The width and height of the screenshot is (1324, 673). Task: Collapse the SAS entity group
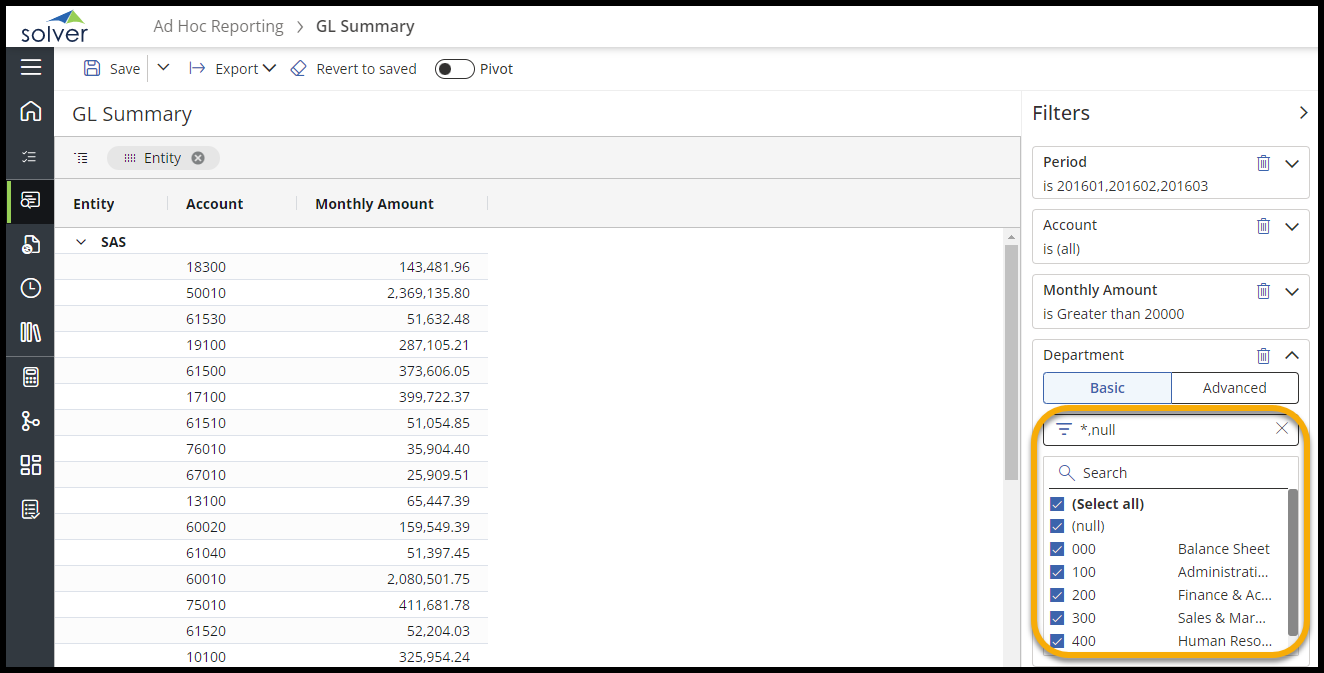click(x=81, y=242)
